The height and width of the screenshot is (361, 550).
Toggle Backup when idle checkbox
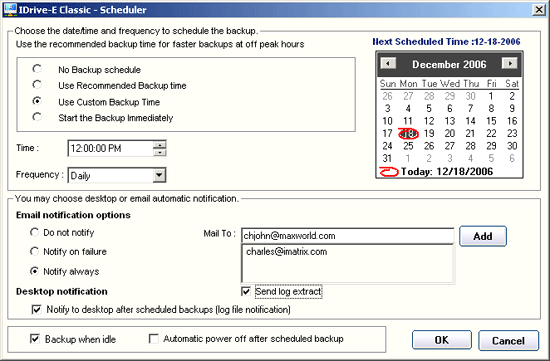35,339
